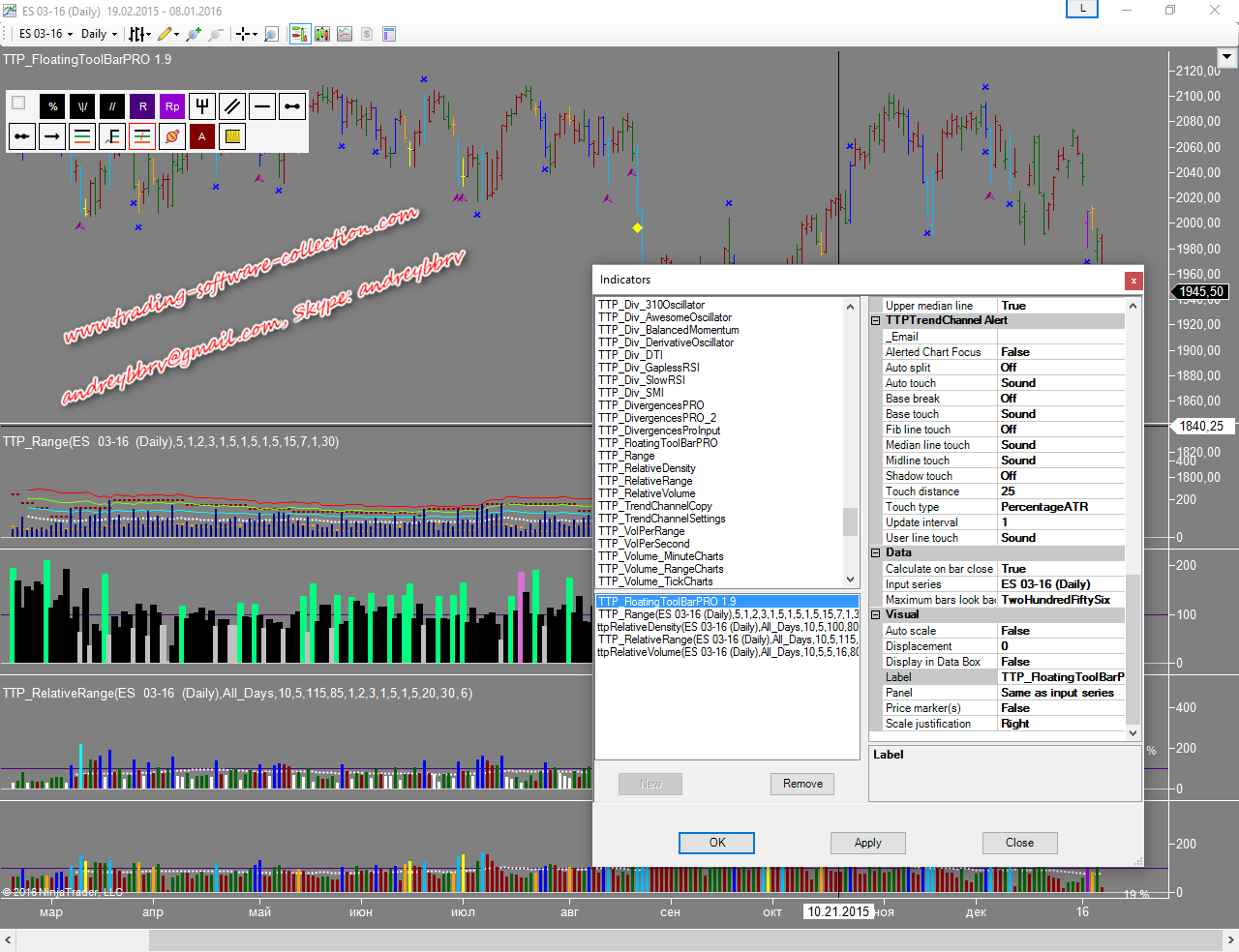The image size is (1239, 952).
Task: Select the applied TTP_Range indicator entry
Action: (x=728, y=614)
